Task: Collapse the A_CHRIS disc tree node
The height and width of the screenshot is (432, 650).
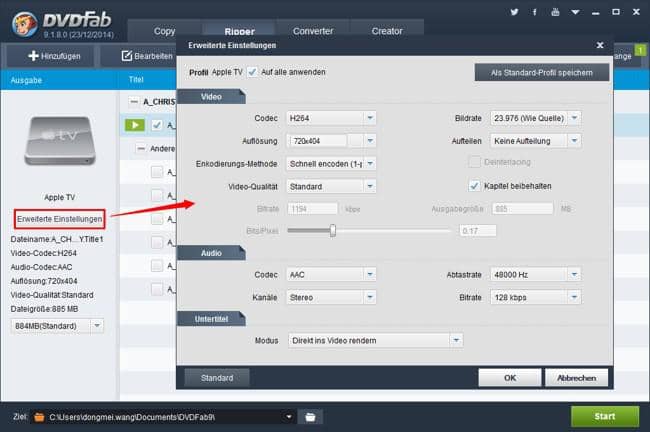Action: [x=134, y=102]
